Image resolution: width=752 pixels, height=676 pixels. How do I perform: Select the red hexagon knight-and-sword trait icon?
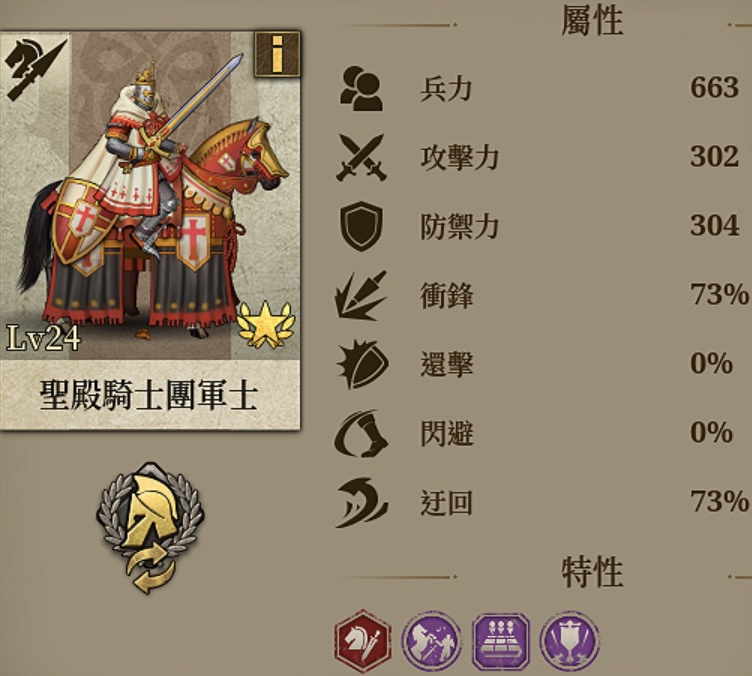(363, 641)
